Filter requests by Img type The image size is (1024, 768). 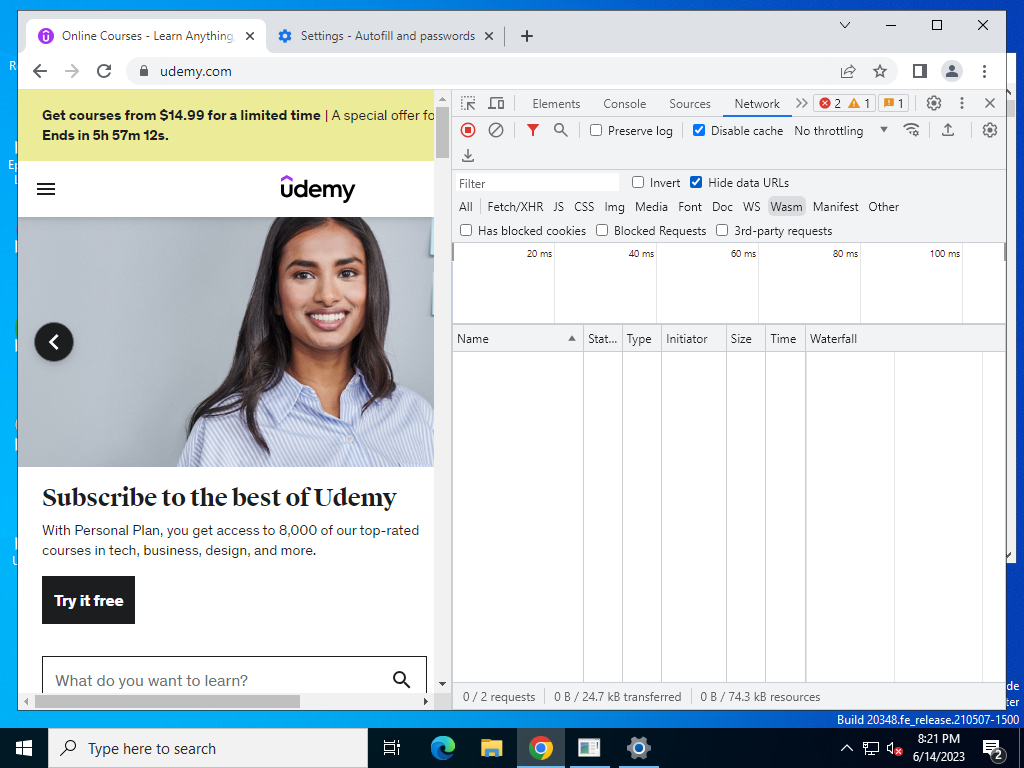click(x=614, y=206)
